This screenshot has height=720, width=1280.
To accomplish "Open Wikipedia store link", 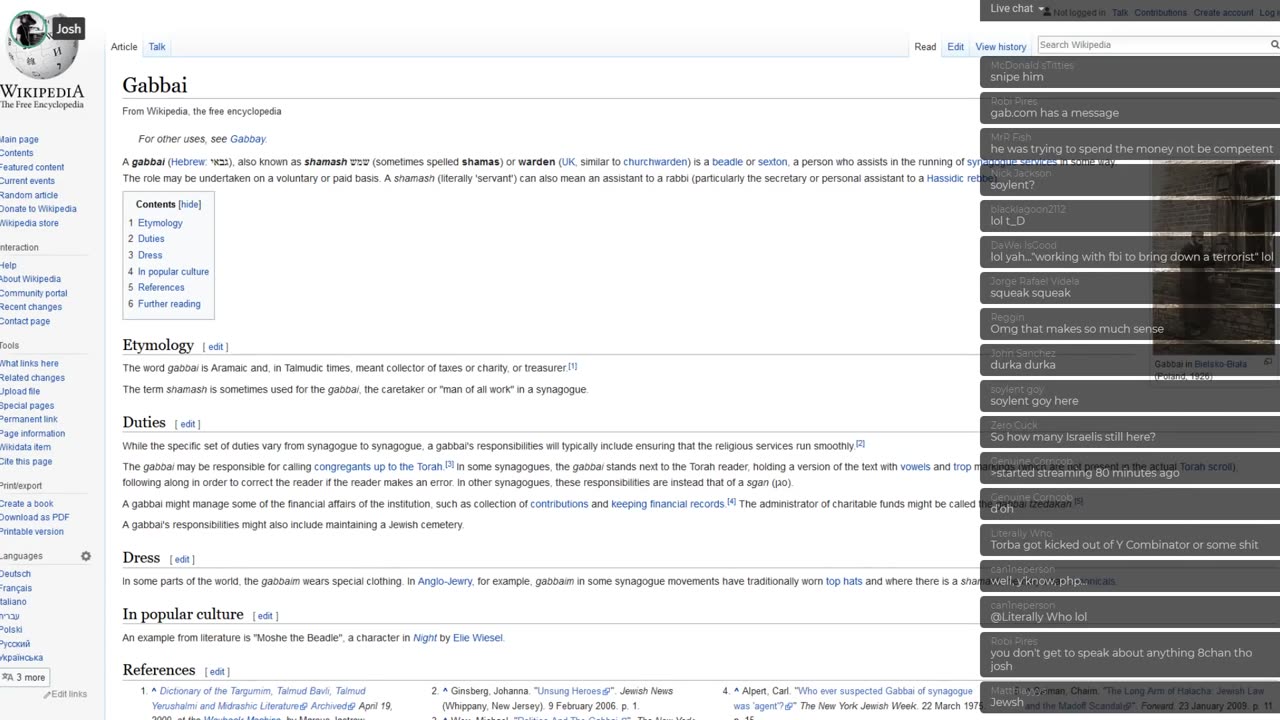I will 29,224.
